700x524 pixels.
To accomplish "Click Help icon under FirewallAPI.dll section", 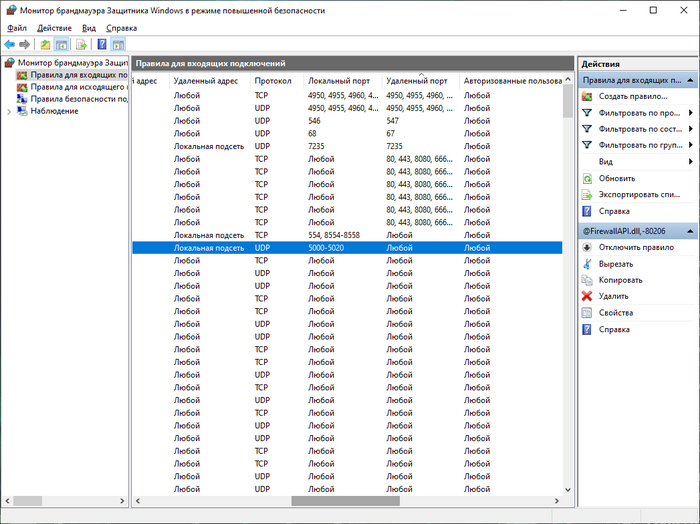I will [x=587, y=329].
